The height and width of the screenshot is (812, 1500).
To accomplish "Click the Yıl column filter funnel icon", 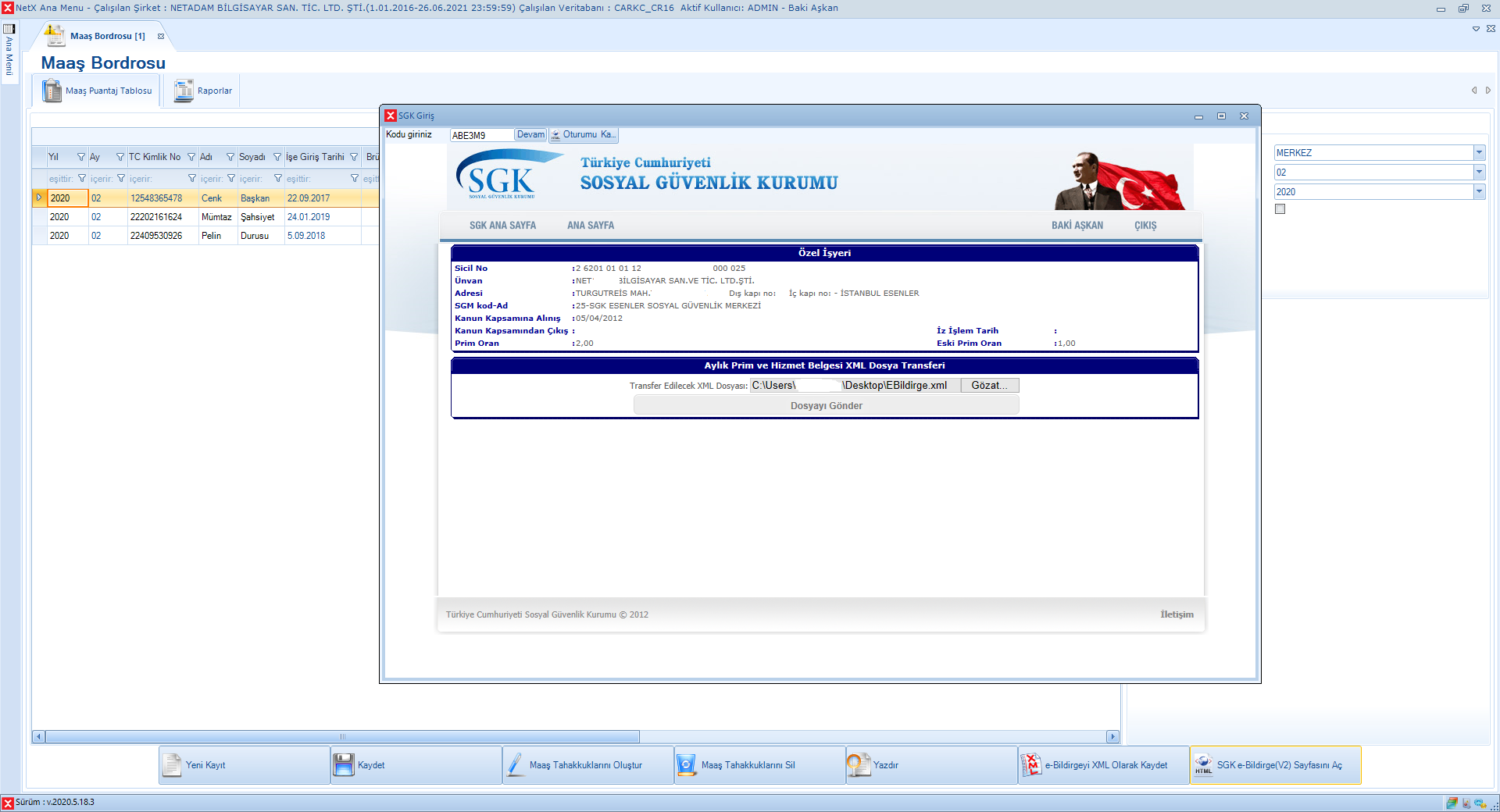I will (80, 157).
